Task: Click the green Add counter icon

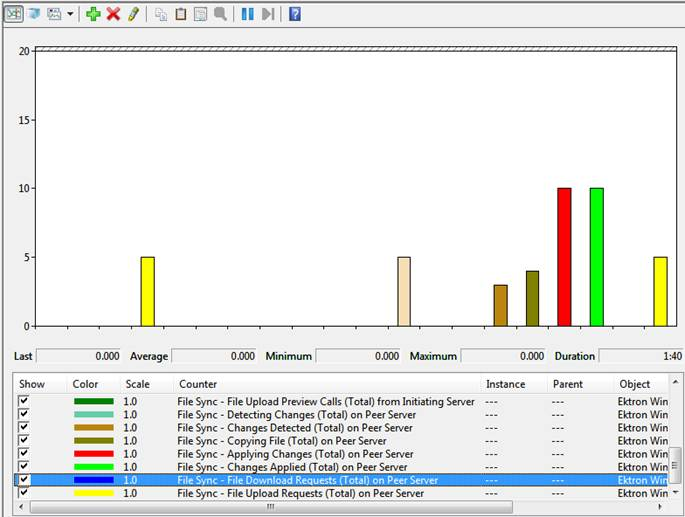Action: click(x=93, y=14)
